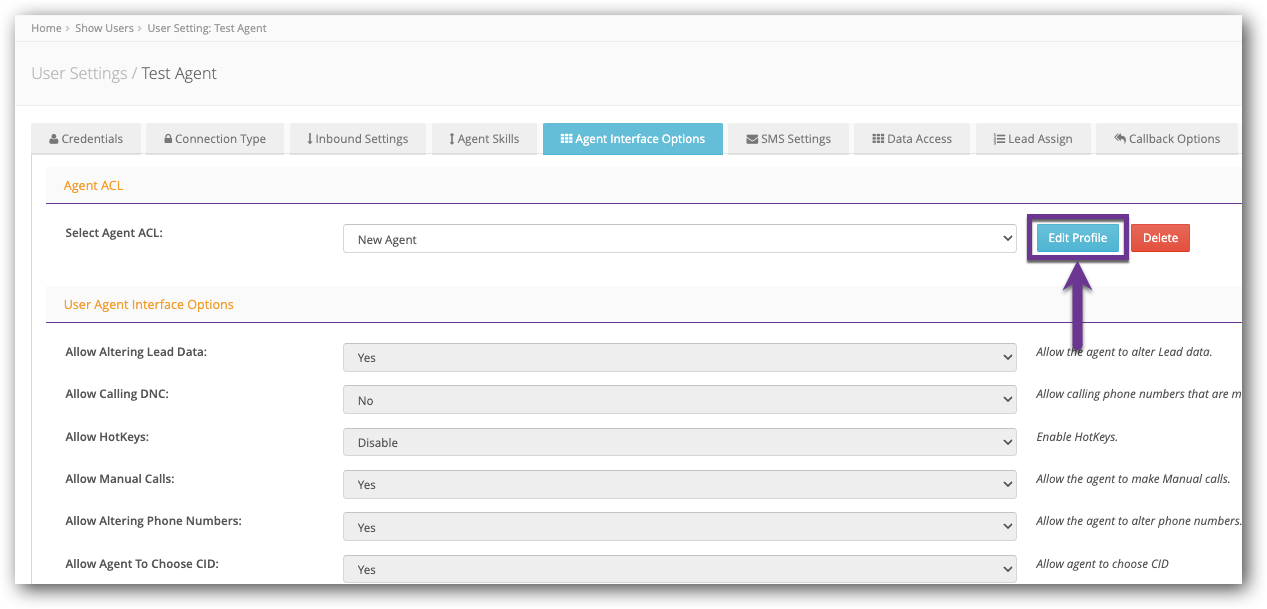Click the Edit Profile button
Viewport: 1267px width, 609px height.
point(1077,237)
